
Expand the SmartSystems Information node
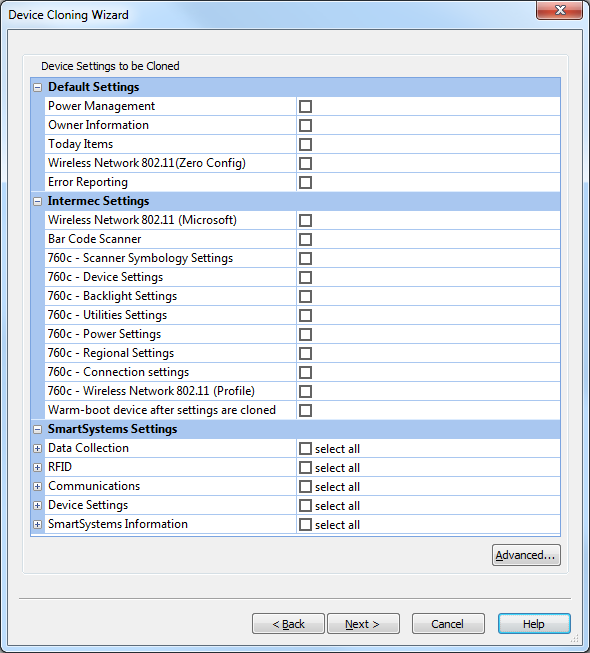(37, 524)
